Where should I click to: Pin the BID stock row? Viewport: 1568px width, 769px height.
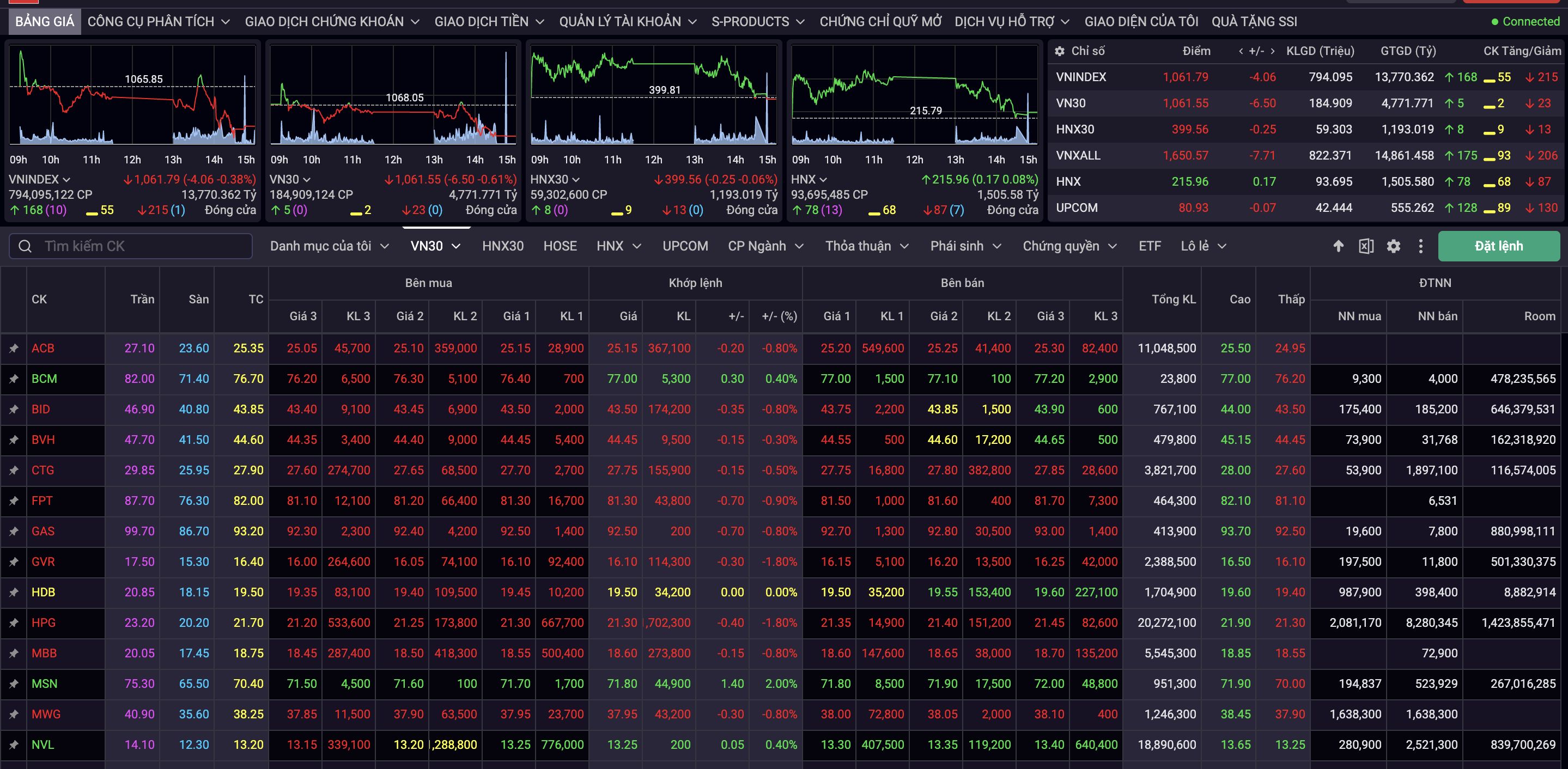pos(14,409)
